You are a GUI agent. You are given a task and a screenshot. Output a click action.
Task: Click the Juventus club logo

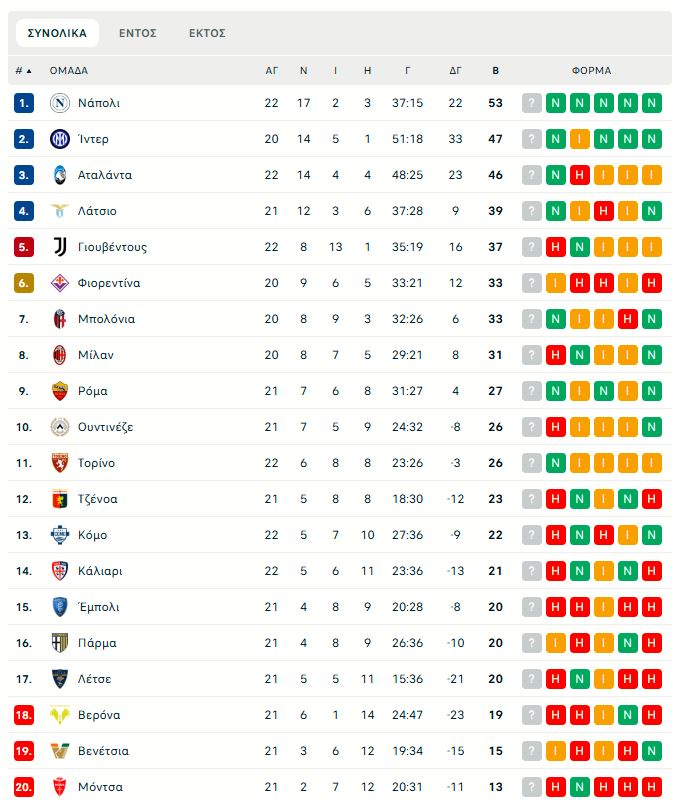click(59, 247)
